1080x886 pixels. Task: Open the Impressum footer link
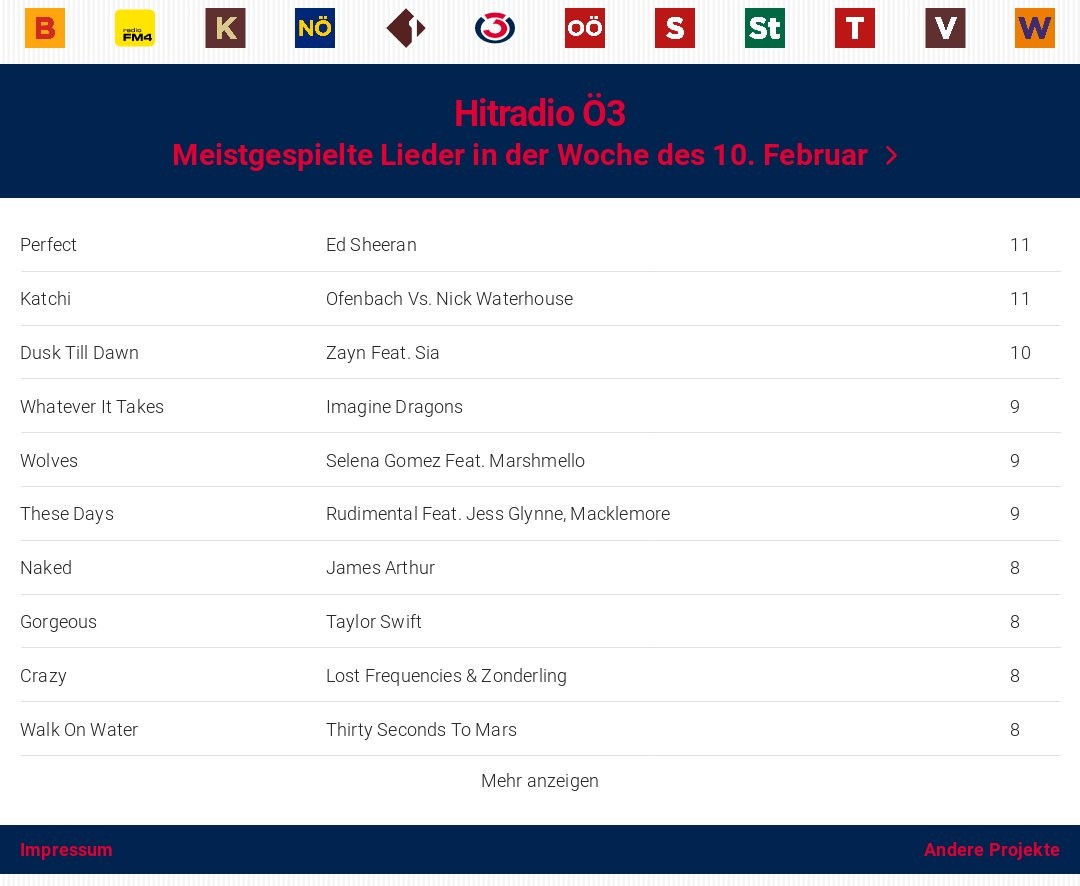66,850
